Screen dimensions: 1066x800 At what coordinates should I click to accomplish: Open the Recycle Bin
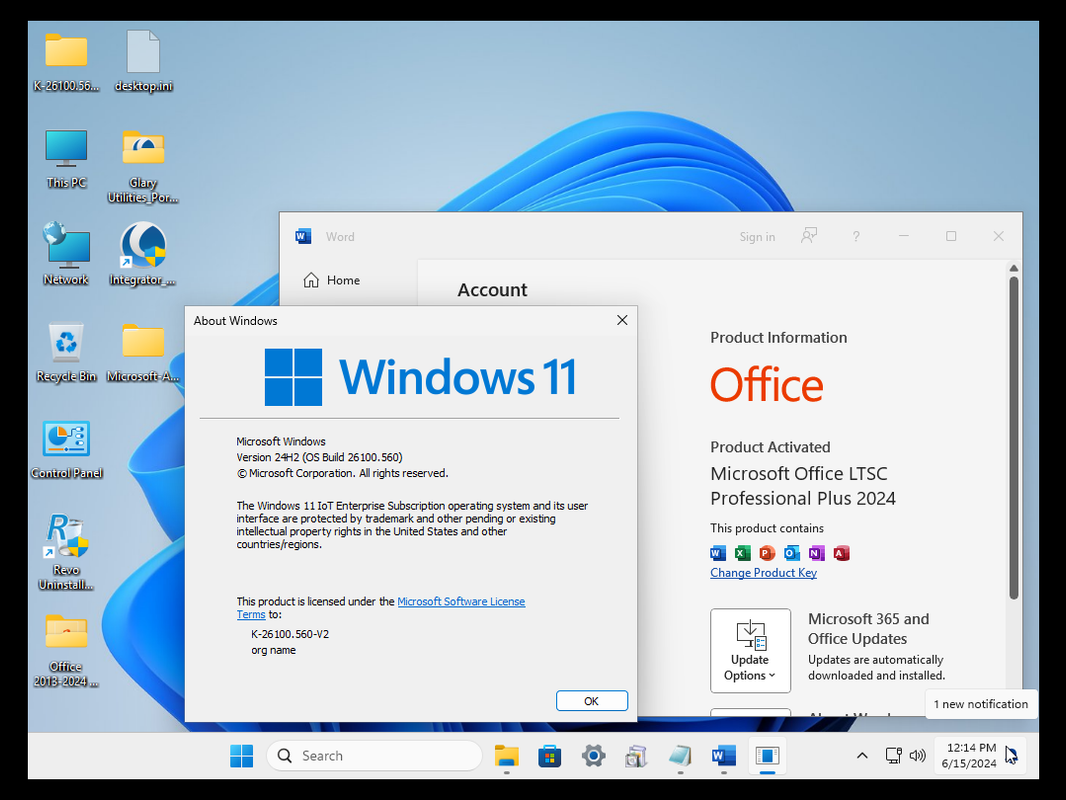66,342
